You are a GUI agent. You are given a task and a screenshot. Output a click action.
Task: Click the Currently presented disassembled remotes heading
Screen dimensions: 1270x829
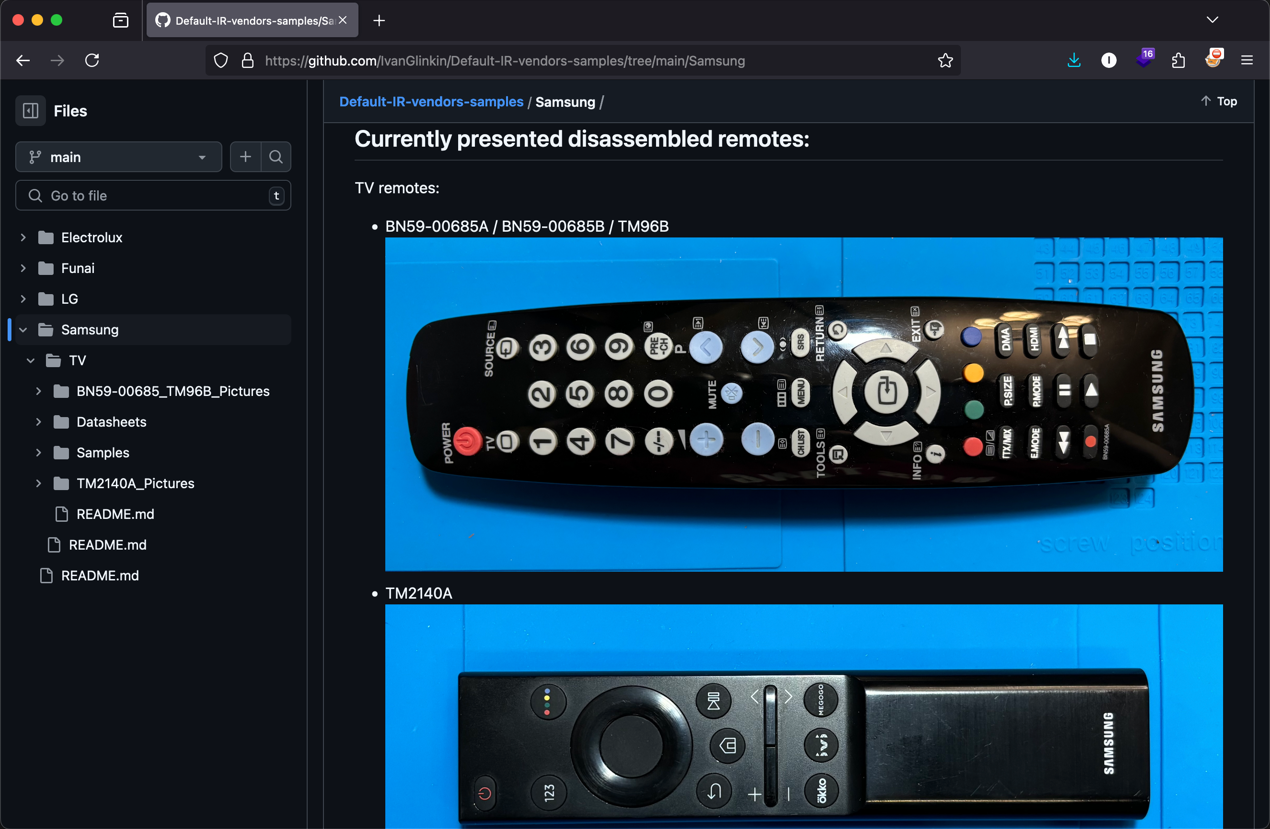click(582, 139)
